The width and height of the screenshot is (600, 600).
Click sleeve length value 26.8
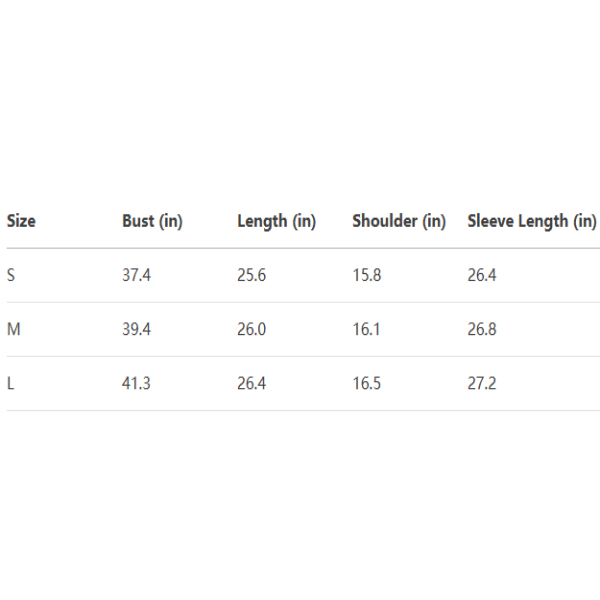coord(482,329)
